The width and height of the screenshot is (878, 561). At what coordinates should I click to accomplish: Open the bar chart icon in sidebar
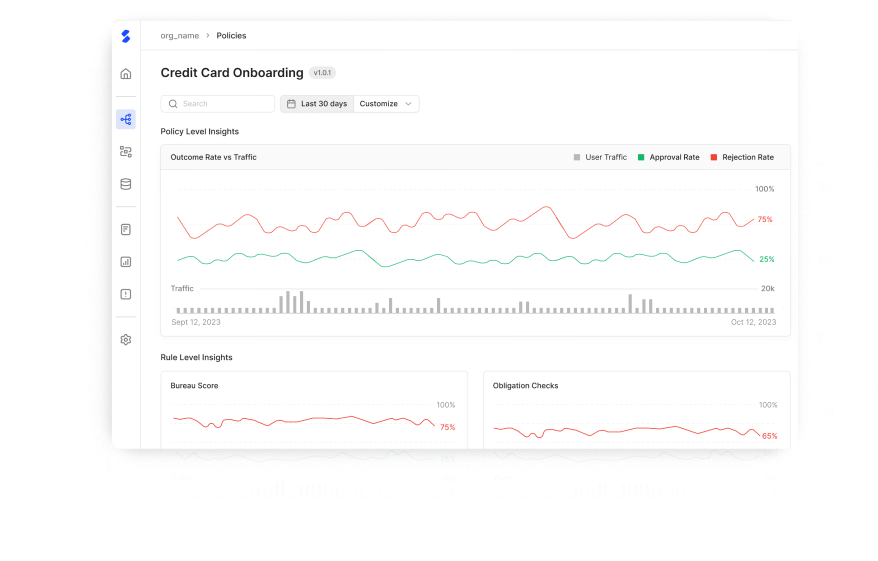pyautogui.click(x=126, y=262)
